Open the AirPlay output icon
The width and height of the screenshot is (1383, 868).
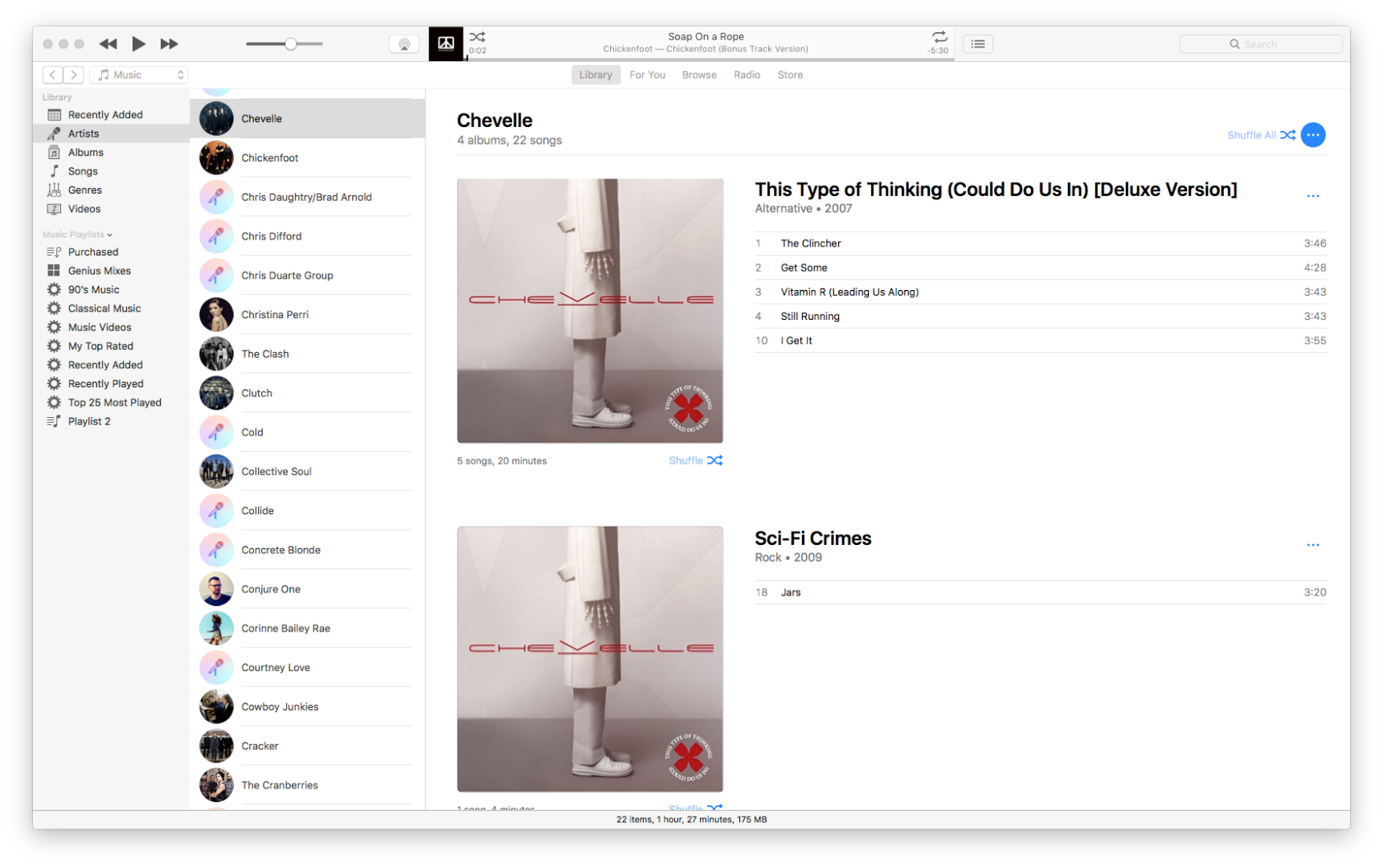[x=404, y=44]
